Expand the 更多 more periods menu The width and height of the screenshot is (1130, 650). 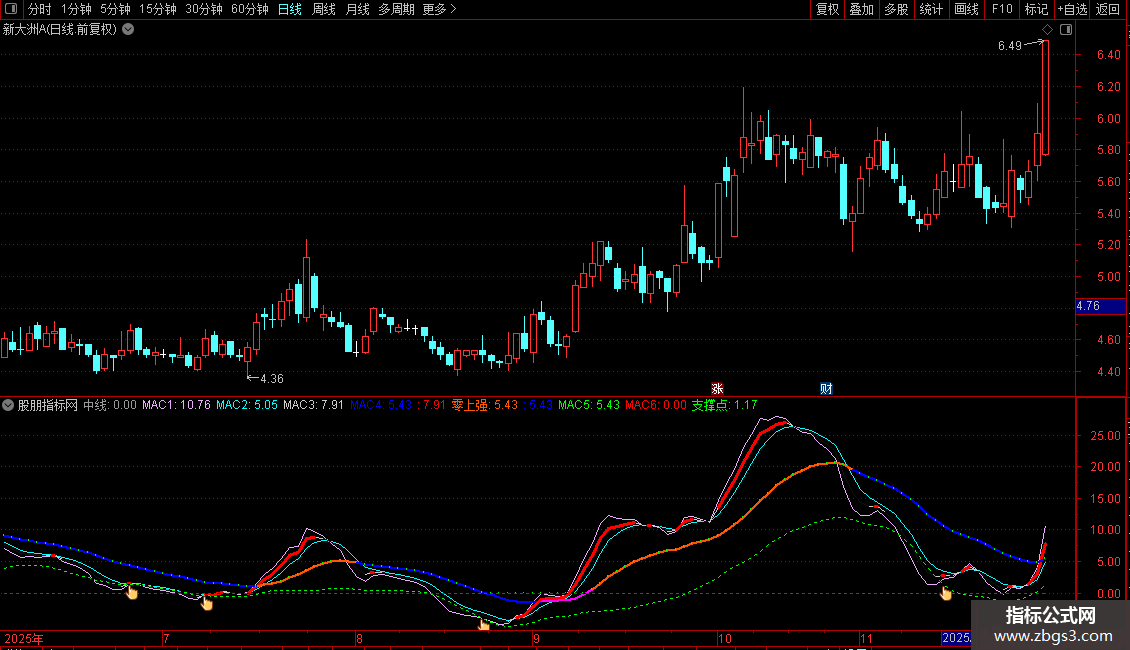pyautogui.click(x=439, y=9)
